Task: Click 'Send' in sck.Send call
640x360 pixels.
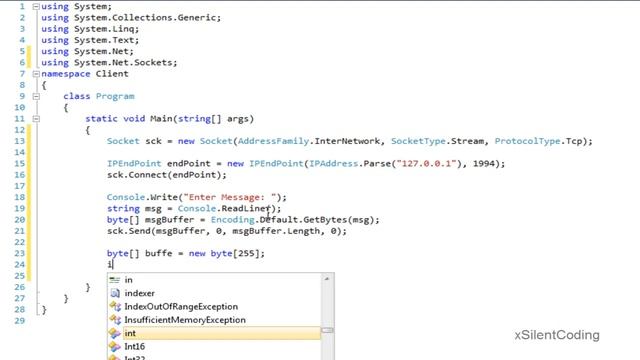Action: (x=140, y=231)
